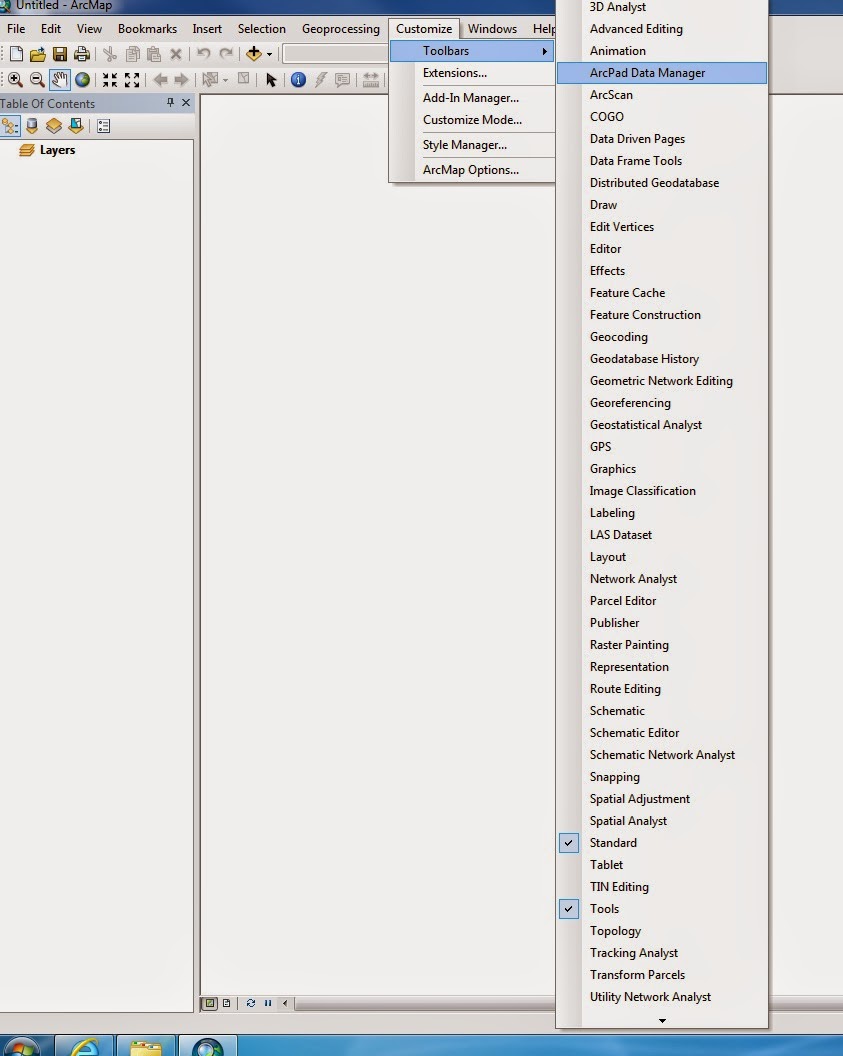843x1056 pixels.
Task: Open the Select Features dropdown arrow
Action: click(x=225, y=80)
